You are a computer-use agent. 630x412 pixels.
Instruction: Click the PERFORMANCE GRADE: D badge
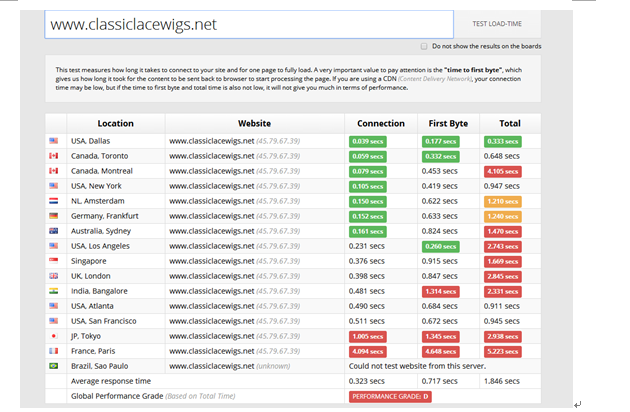pos(390,397)
